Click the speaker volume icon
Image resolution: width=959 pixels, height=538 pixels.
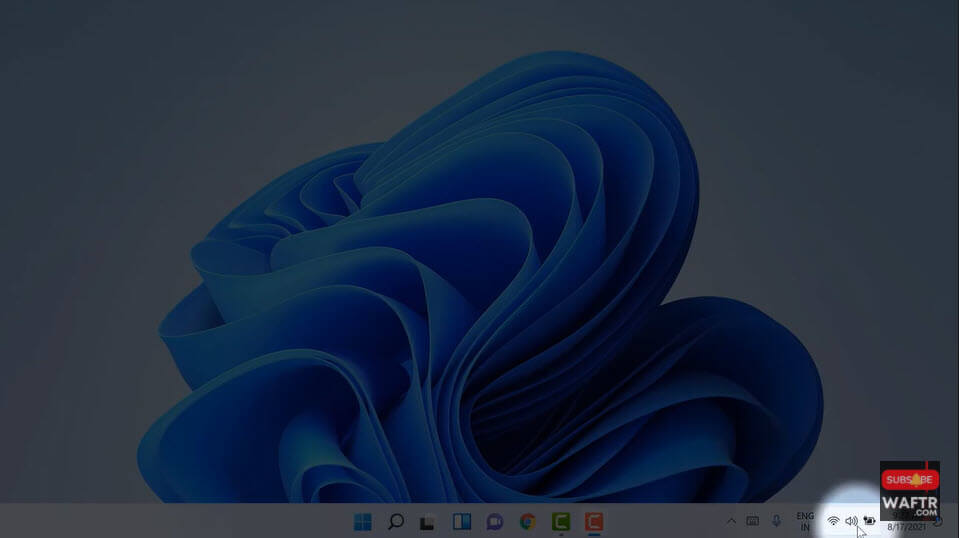851,521
